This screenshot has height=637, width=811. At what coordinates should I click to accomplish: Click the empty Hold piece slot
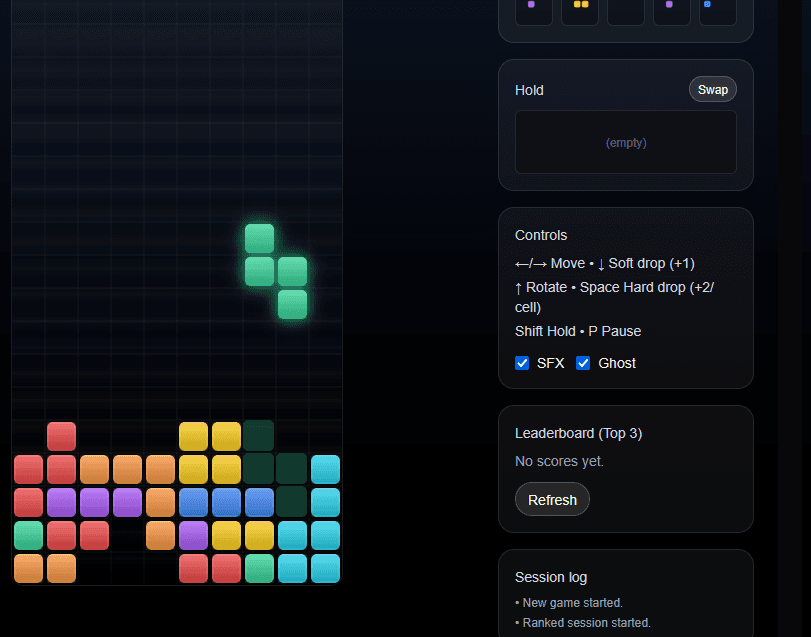point(625,142)
